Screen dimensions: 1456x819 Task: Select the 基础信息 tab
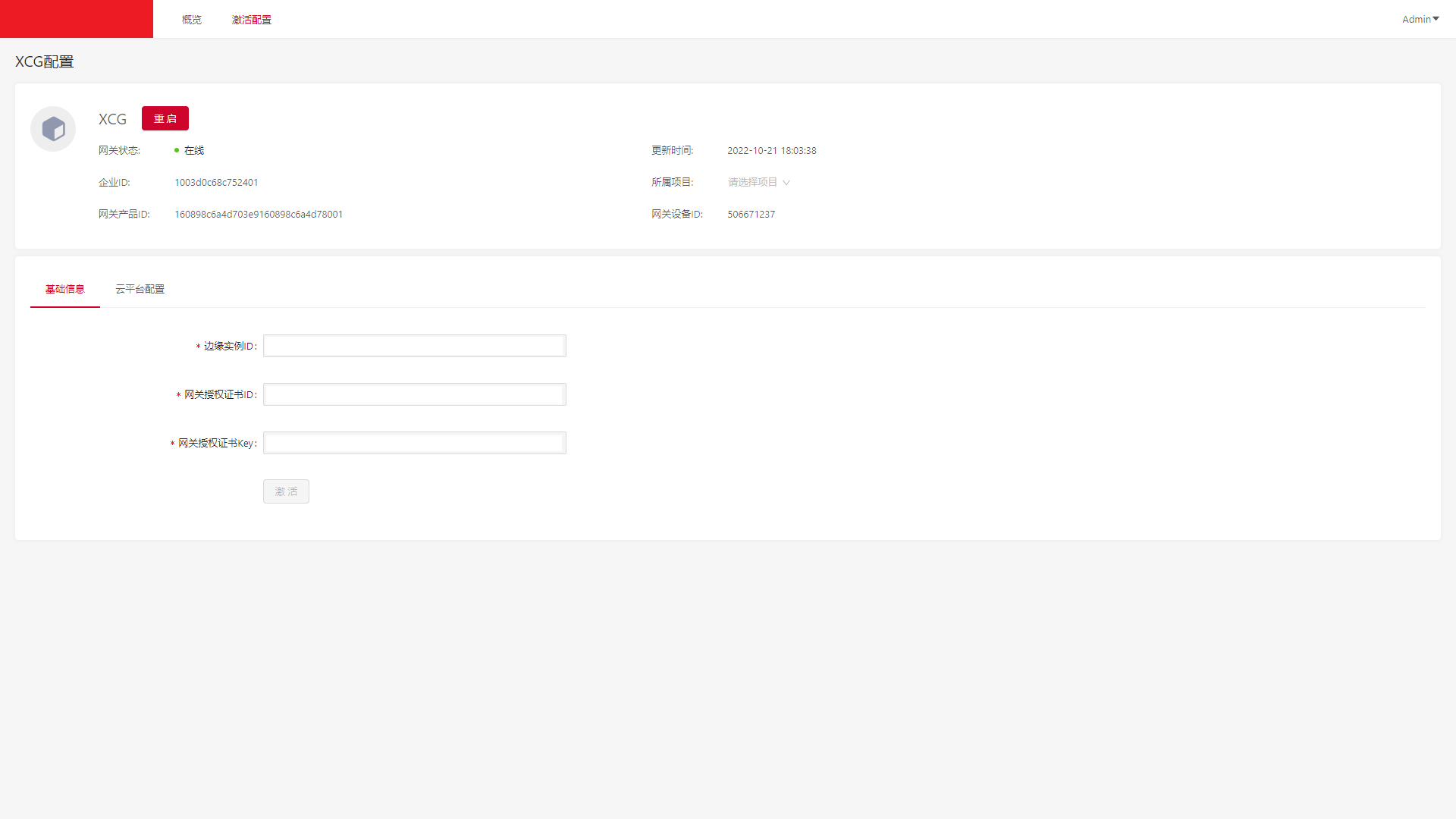click(x=65, y=289)
